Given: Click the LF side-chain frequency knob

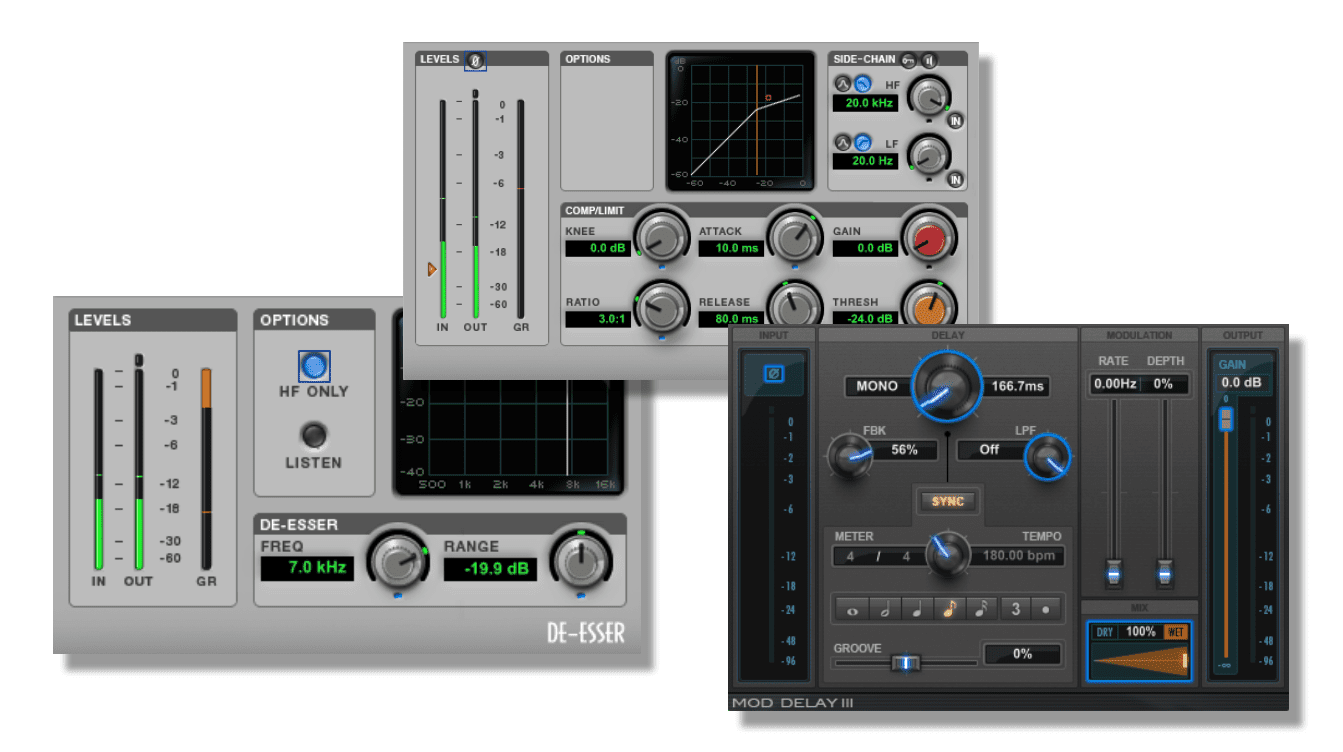Looking at the screenshot, I should click(930, 154).
